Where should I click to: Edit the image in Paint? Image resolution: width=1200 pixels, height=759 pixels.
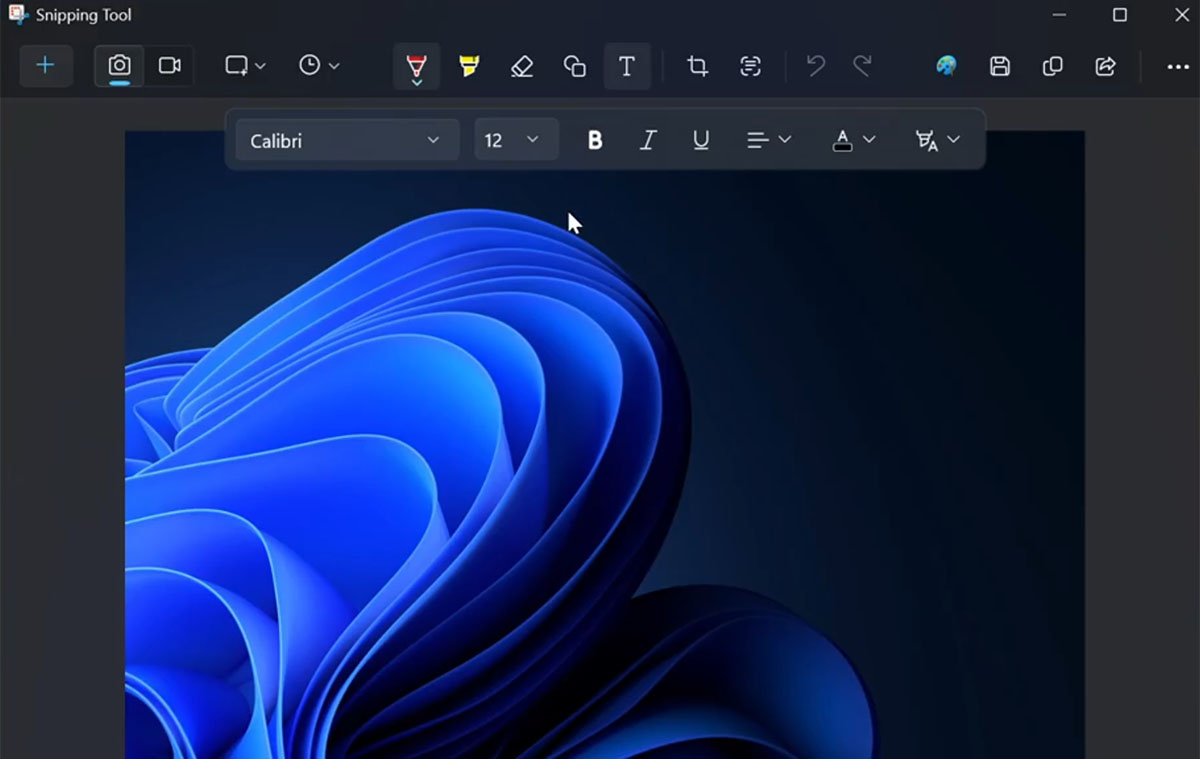coord(945,65)
